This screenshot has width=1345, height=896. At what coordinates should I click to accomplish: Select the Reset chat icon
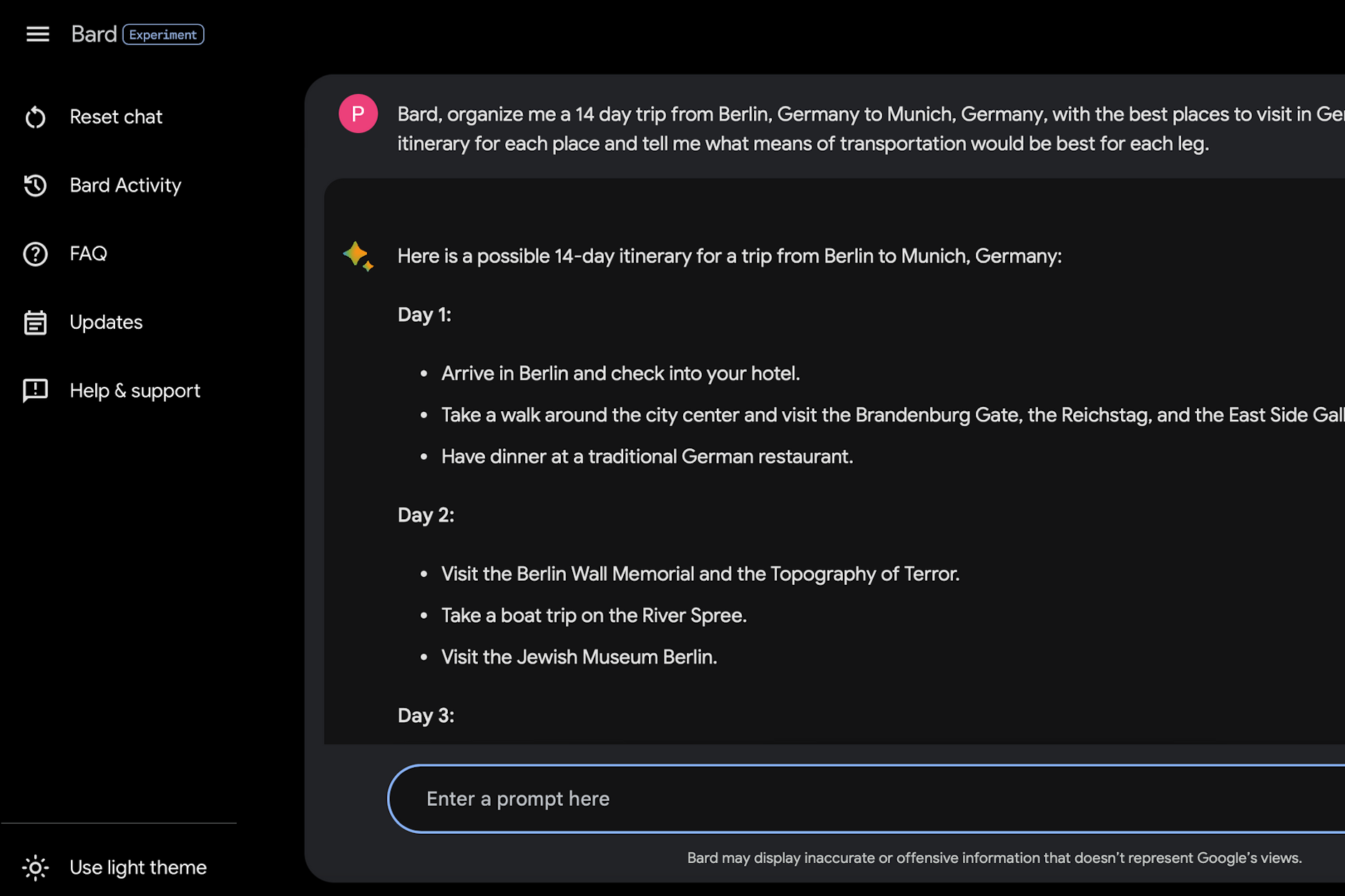pos(35,117)
